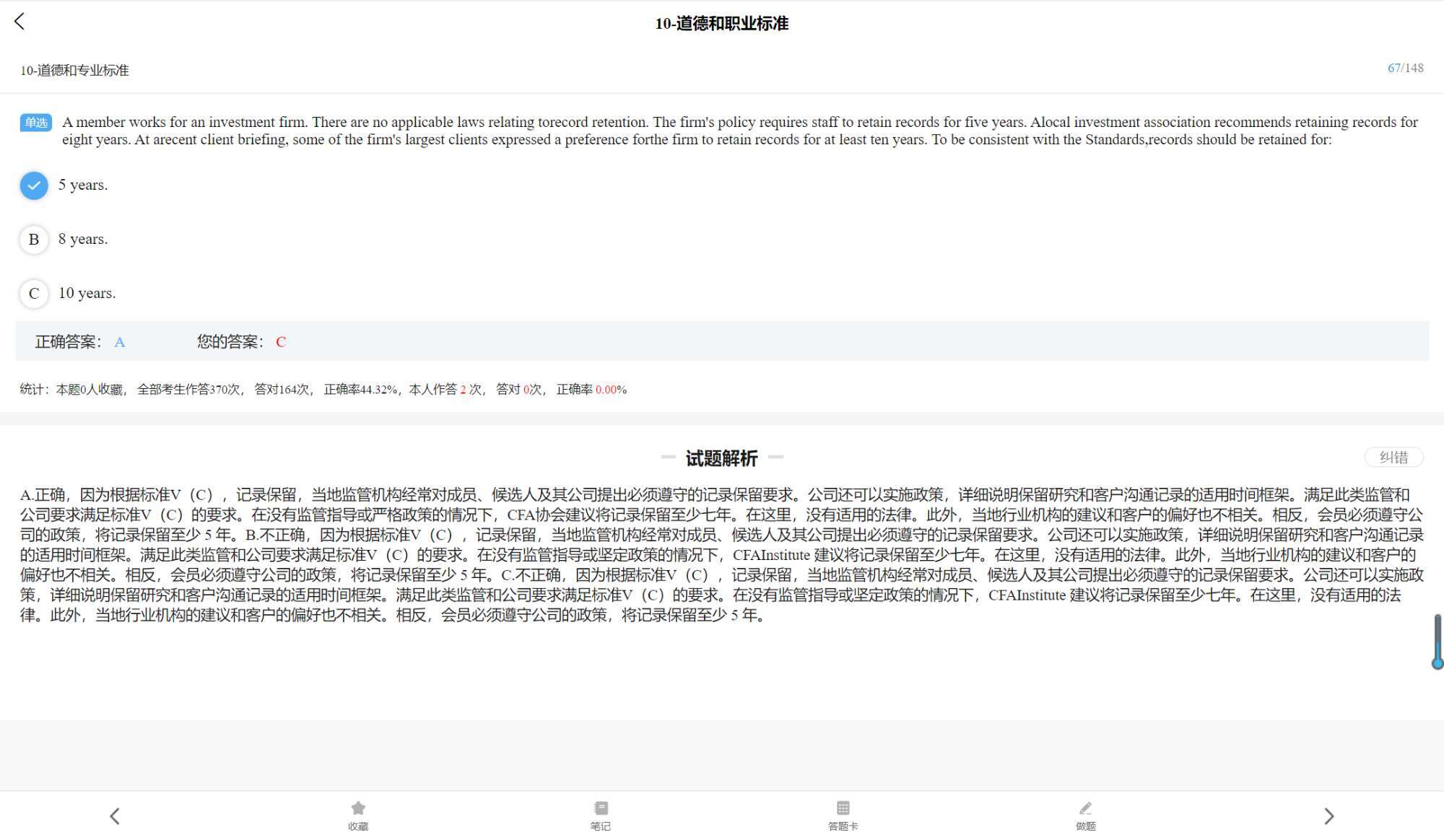Click the 8 years option text
The width and height of the screenshot is (1444, 840).
pyautogui.click(x=83, y=239)
